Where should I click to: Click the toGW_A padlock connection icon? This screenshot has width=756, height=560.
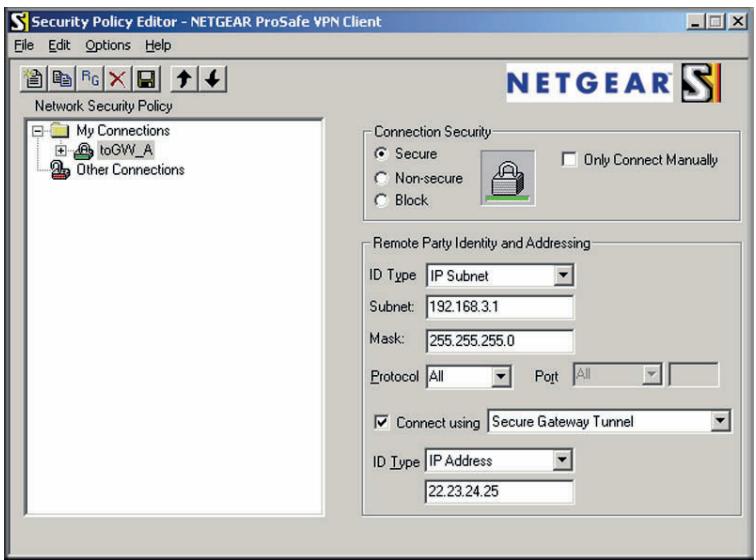click(83, 151)
